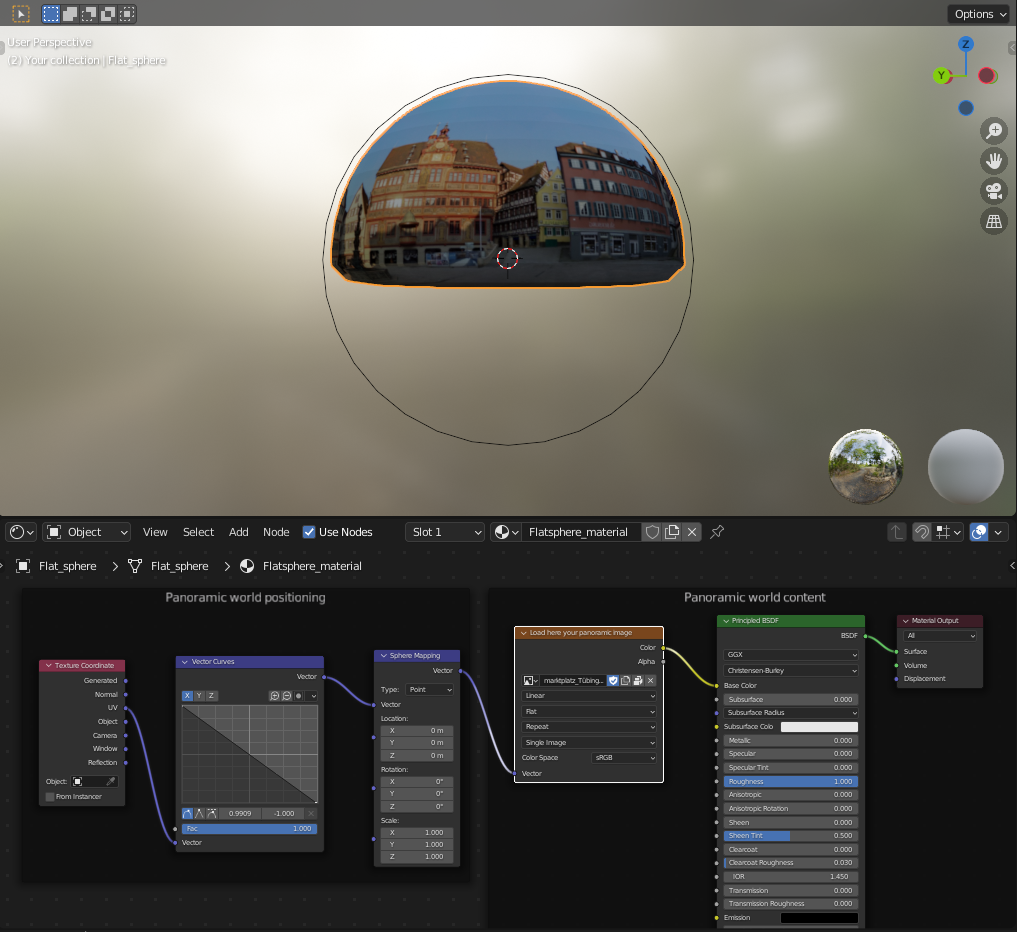The image size is (1017, 932).
Task: Open the Add menu in node editor
Action: pyautogui.click(x=238, y=532)
